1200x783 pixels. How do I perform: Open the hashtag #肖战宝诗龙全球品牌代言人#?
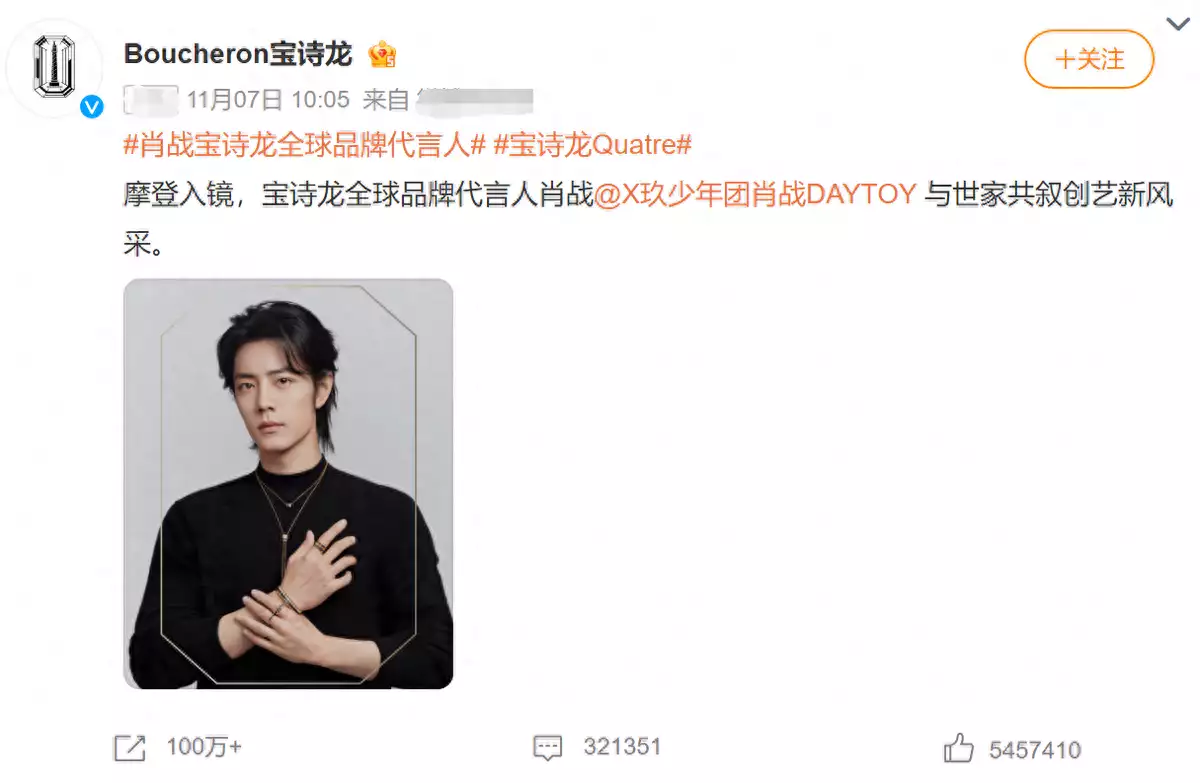coord(304,145)
